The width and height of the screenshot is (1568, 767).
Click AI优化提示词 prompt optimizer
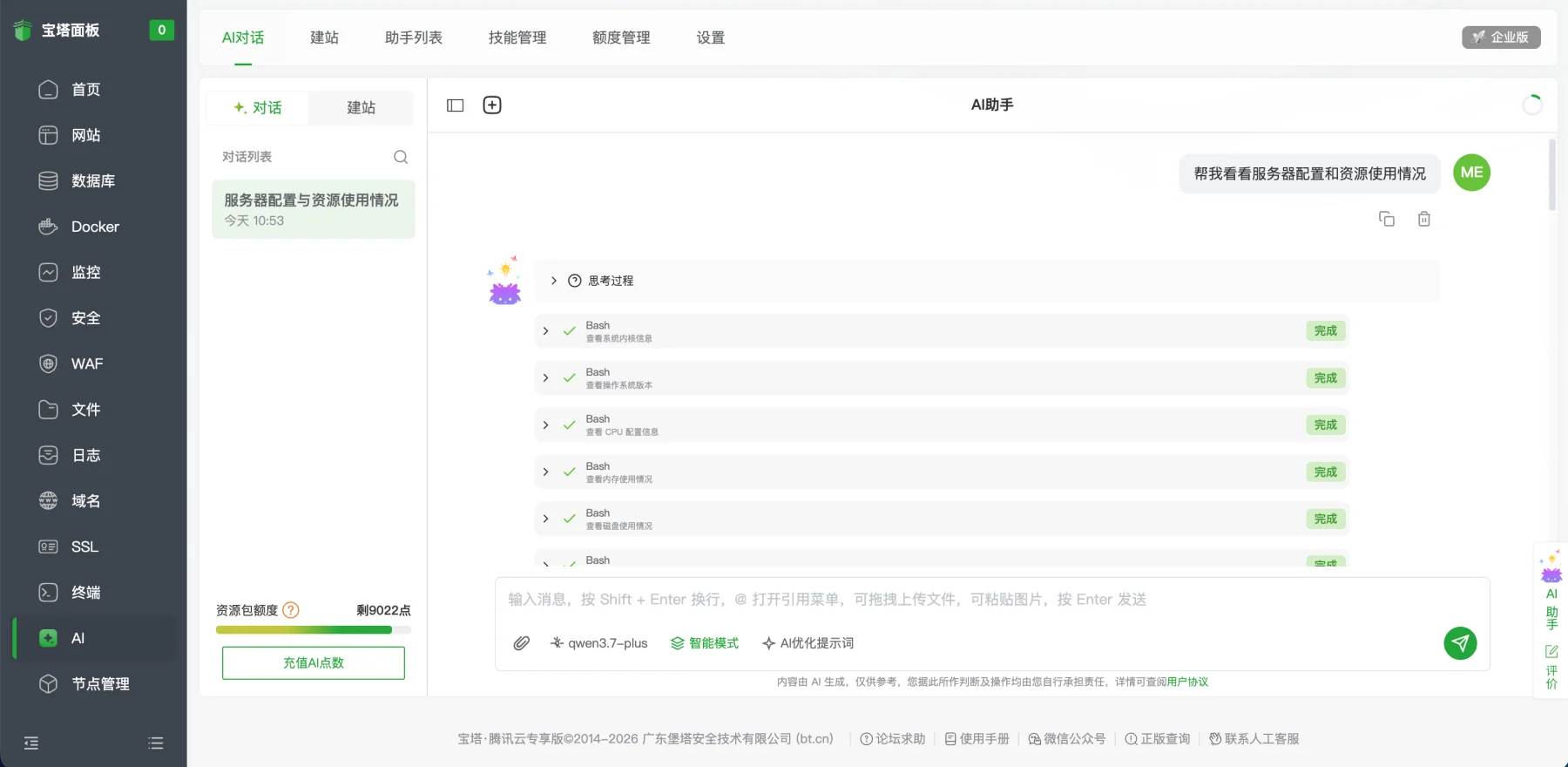808,643
